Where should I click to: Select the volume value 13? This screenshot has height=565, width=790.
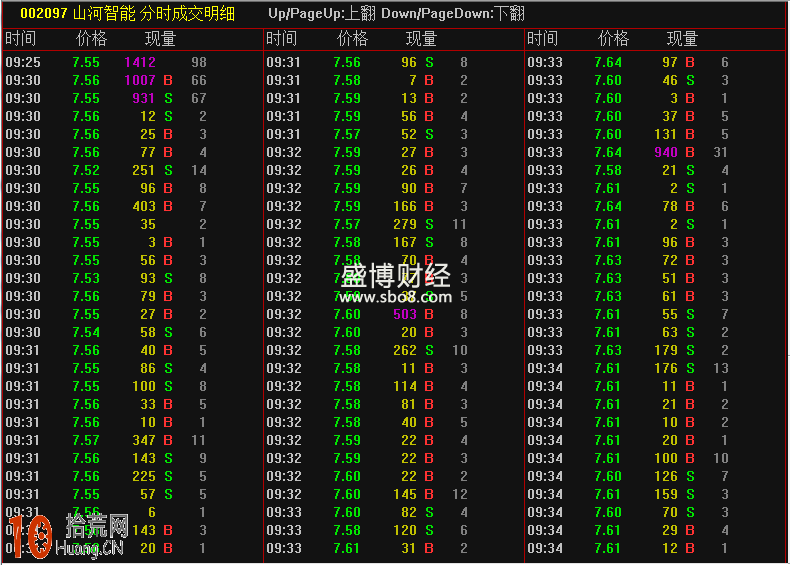(x=409, y=98)
